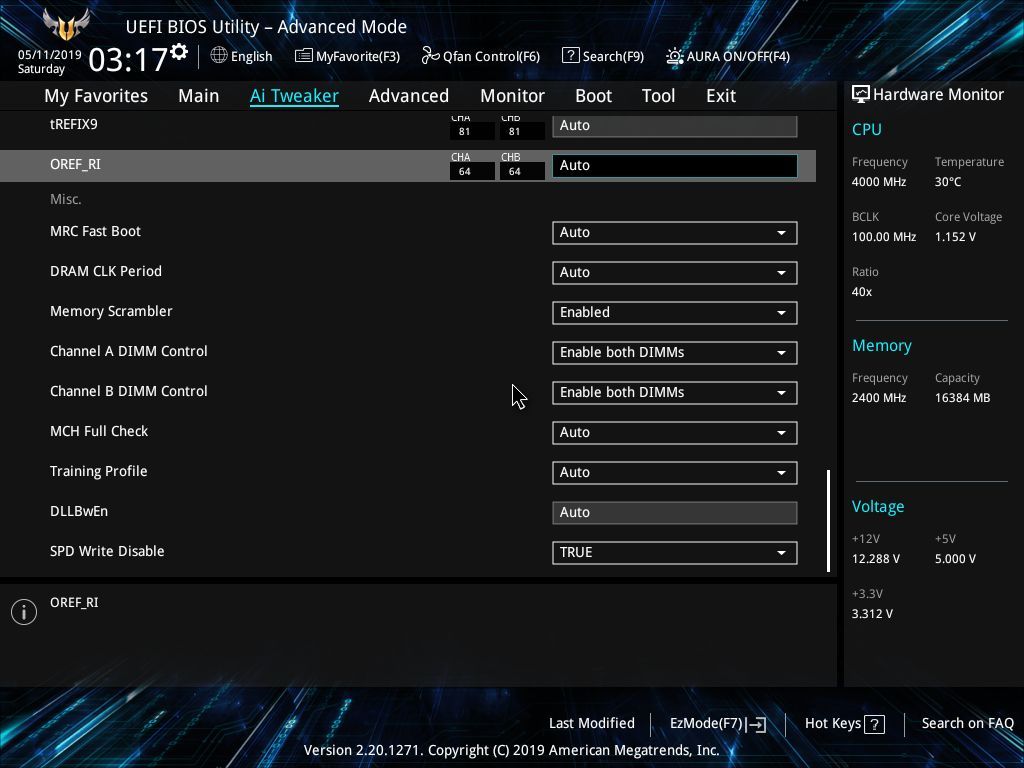1024x768 pixels.
Task: Click the Training Profile label
Action: coord(99,472)
